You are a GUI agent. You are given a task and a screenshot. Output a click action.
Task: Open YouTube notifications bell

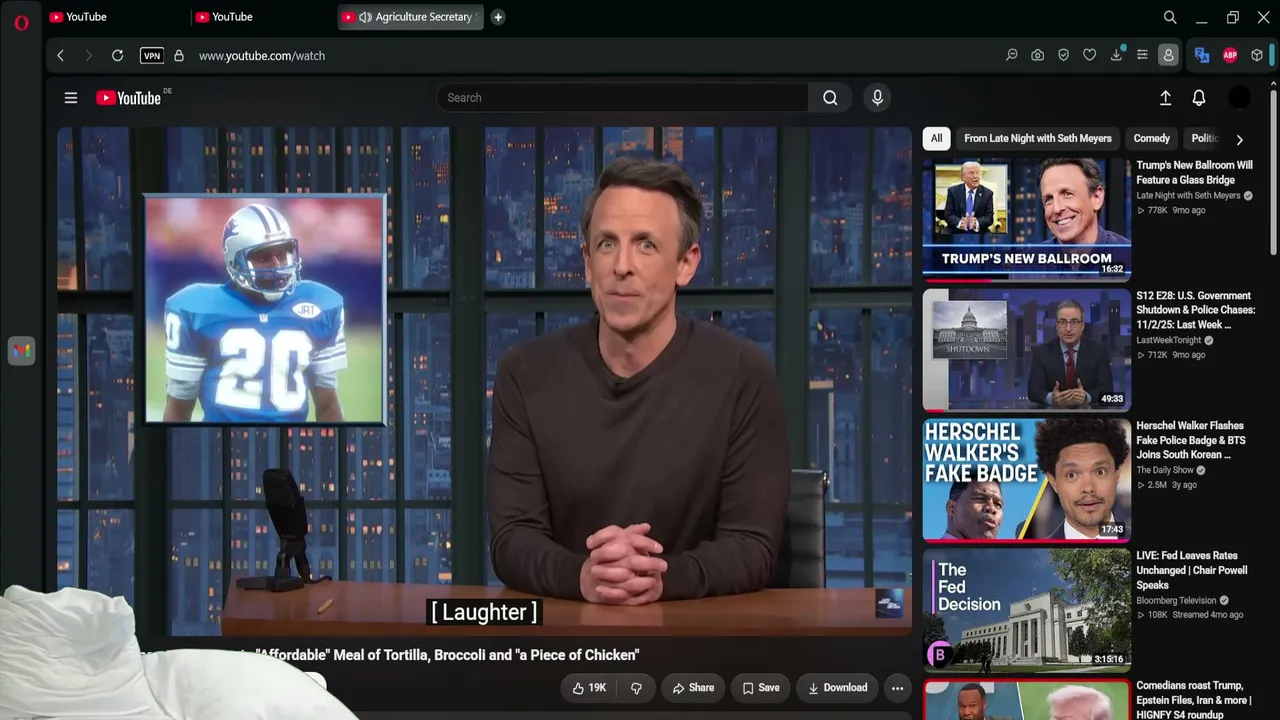tap(1199, 98)
